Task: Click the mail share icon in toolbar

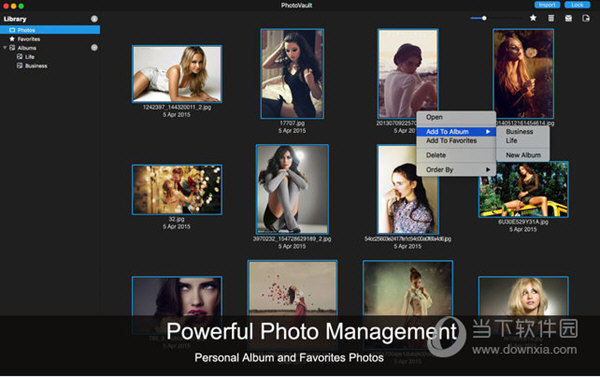Action: pyautogui.click(x=569, y=18)
